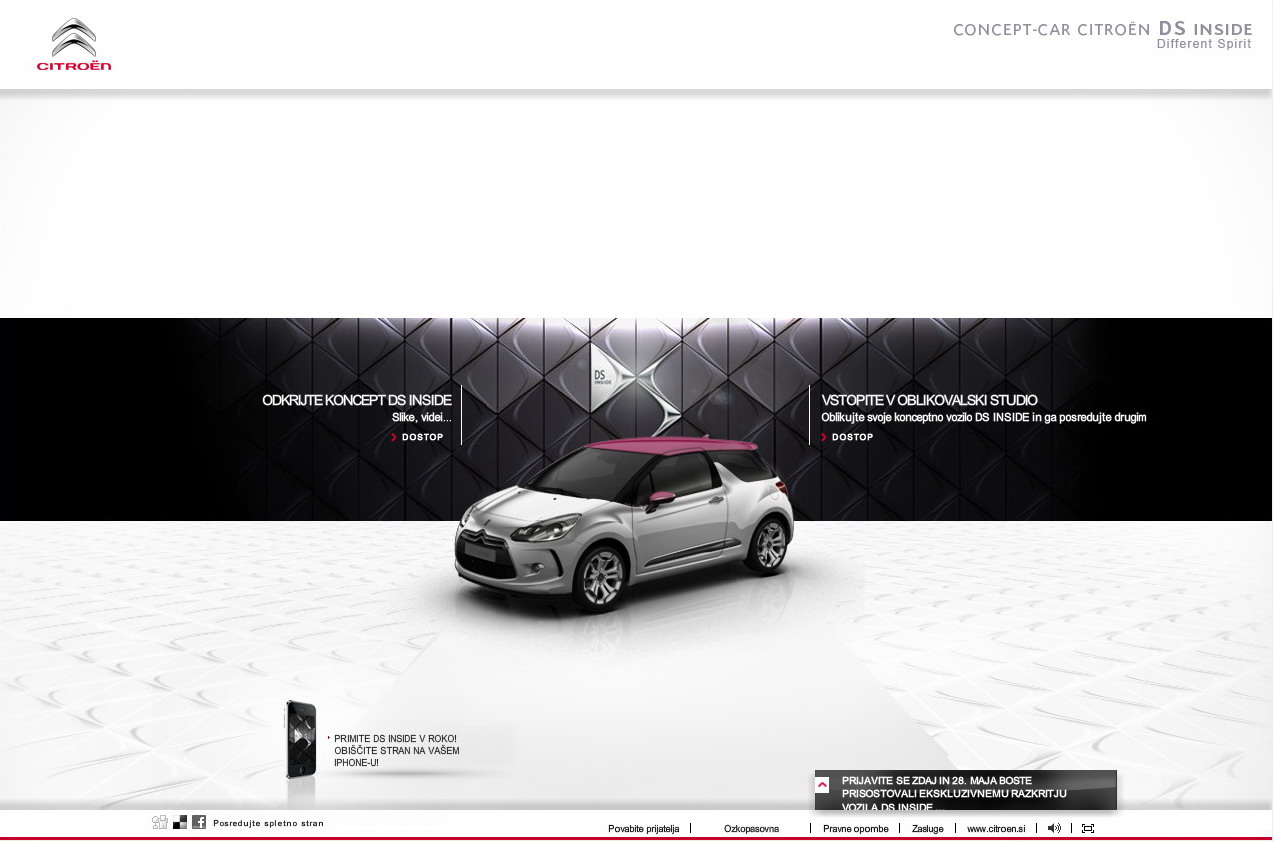The height and width of the screenshot is (842, 1274).
Task: Click the "Slike, videi..." text
Action: [421, 418]
